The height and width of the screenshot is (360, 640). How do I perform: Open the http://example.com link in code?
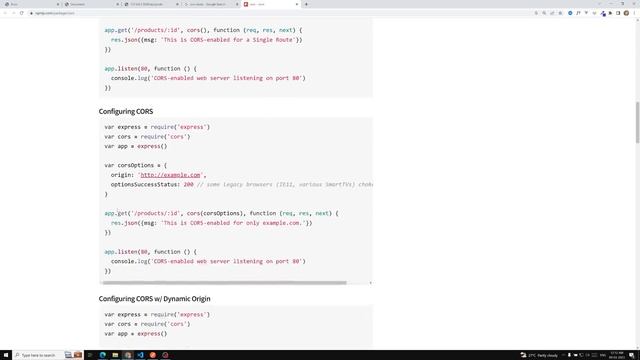tap(170, 175)
